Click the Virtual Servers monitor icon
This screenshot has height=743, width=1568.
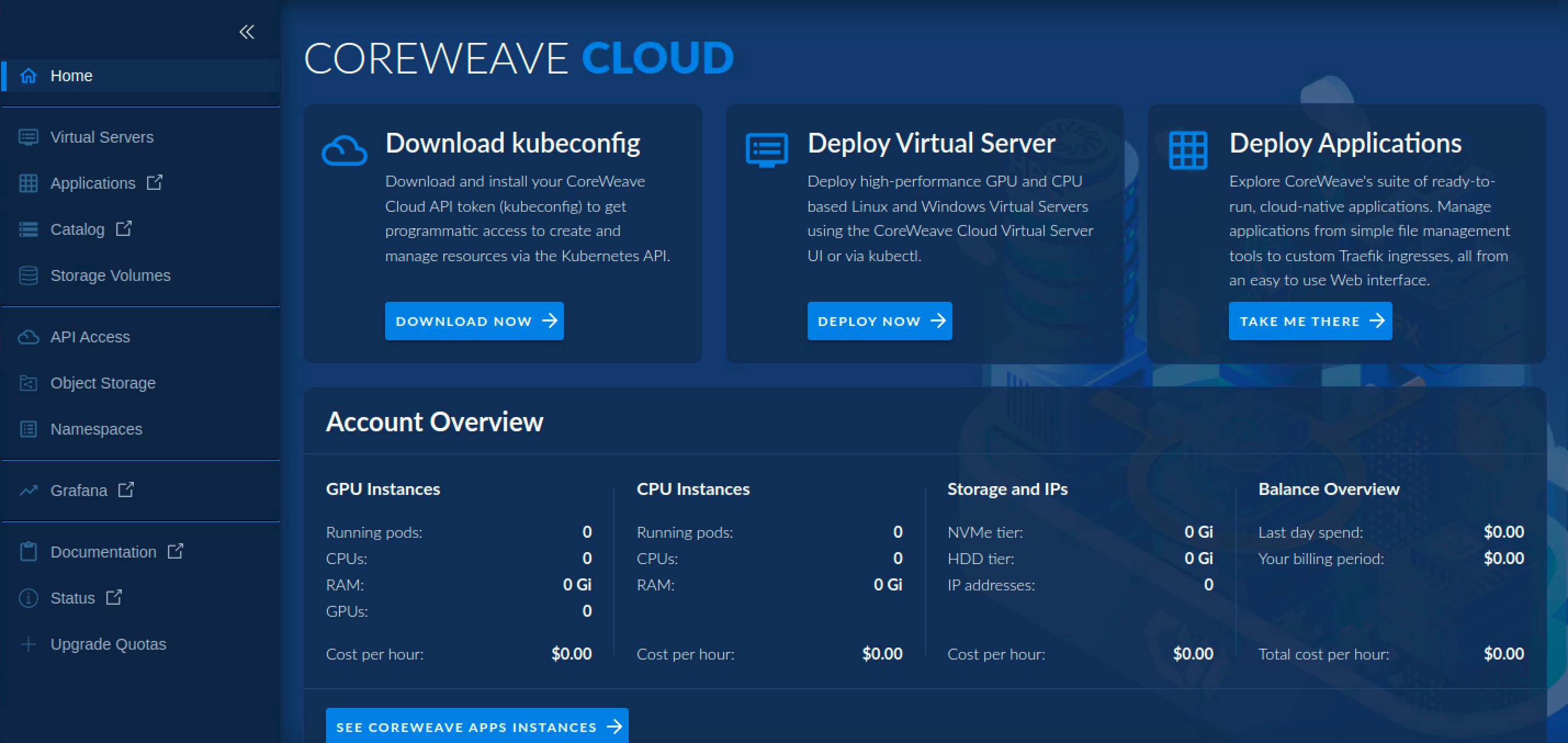[28, 137]
